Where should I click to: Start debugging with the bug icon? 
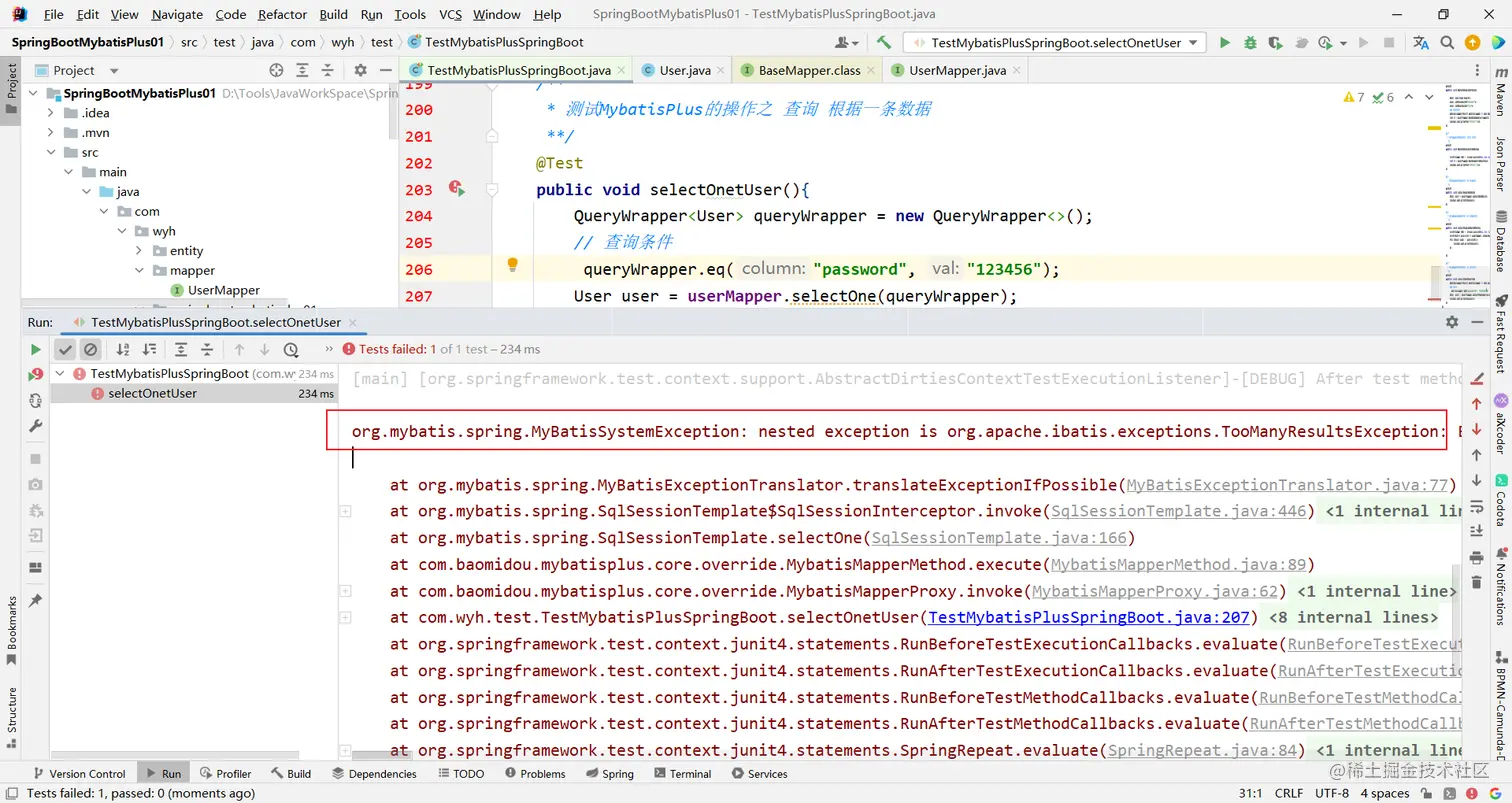point(1250,43)
